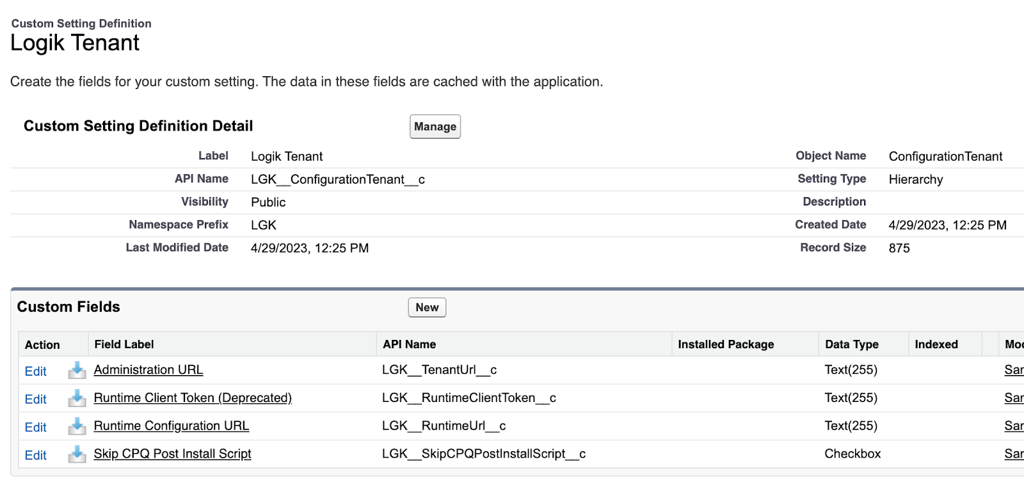Edit the Runtime Configuration URL field
Image resolution: width=1024 pixels, height=477 pixels.
(x=36, y=427)
